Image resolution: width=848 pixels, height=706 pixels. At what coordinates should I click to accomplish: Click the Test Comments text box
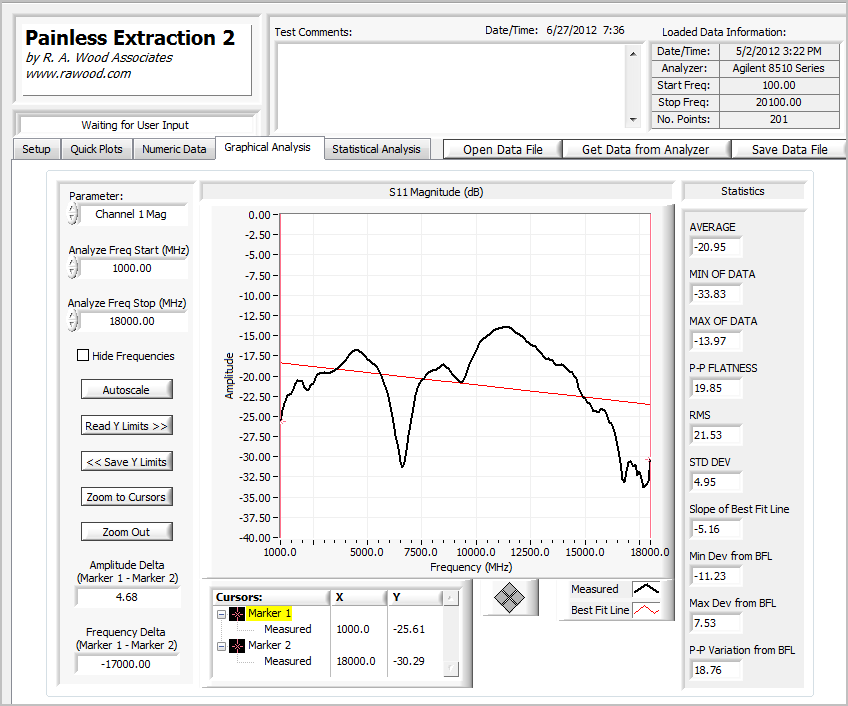click(x=453, y=85)
